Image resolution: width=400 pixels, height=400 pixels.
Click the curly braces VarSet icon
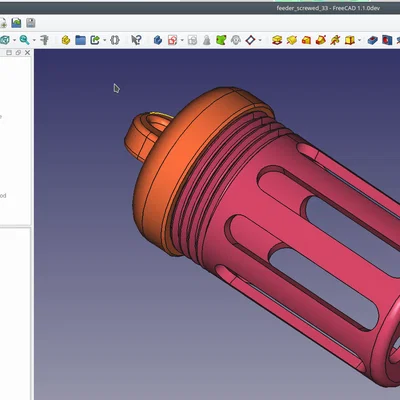[x=115, y=40]
